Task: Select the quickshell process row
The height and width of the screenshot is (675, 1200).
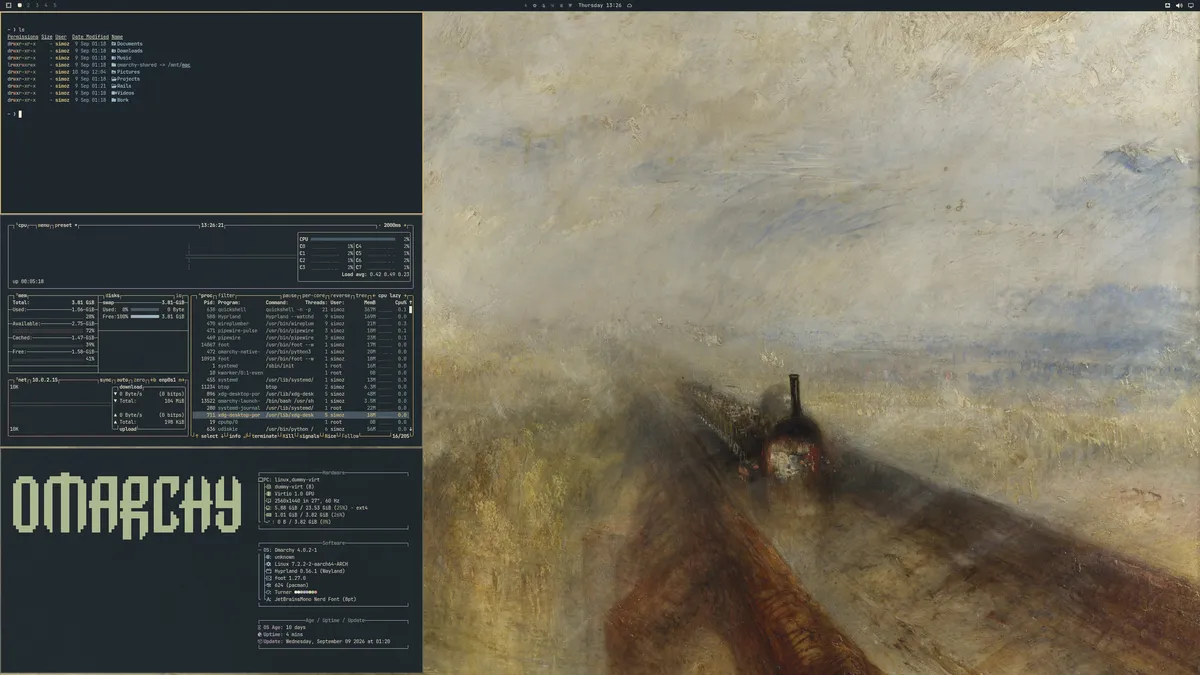Action: tap(300, 310)
